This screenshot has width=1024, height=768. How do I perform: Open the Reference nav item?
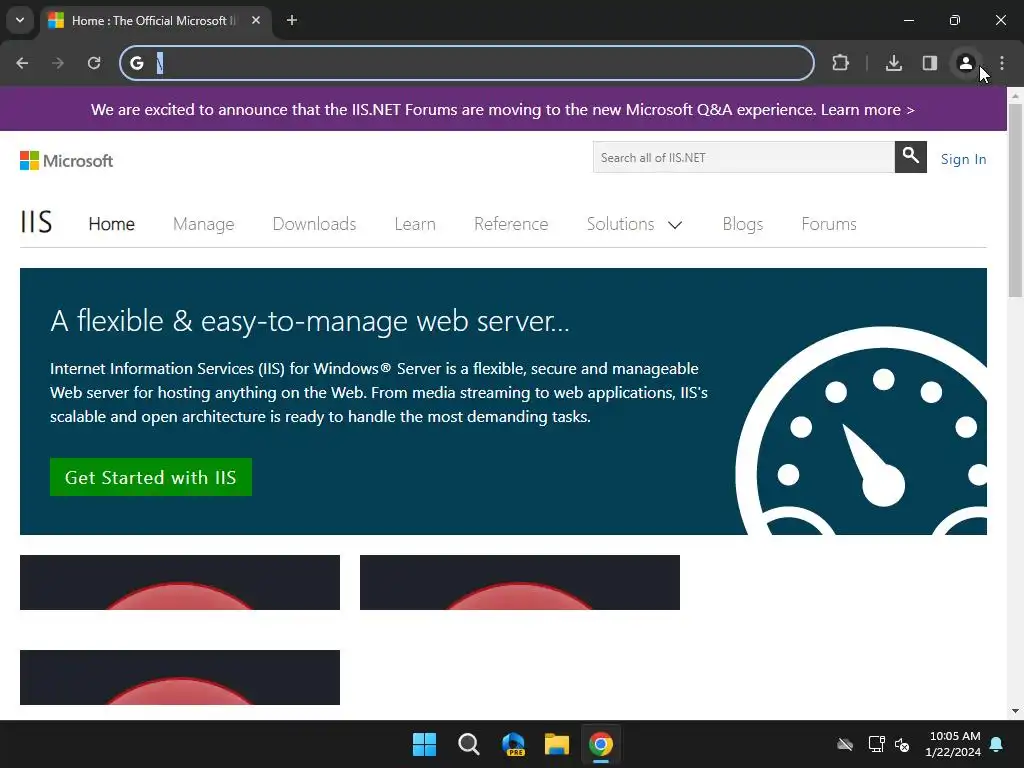click(x=511, y=224)
